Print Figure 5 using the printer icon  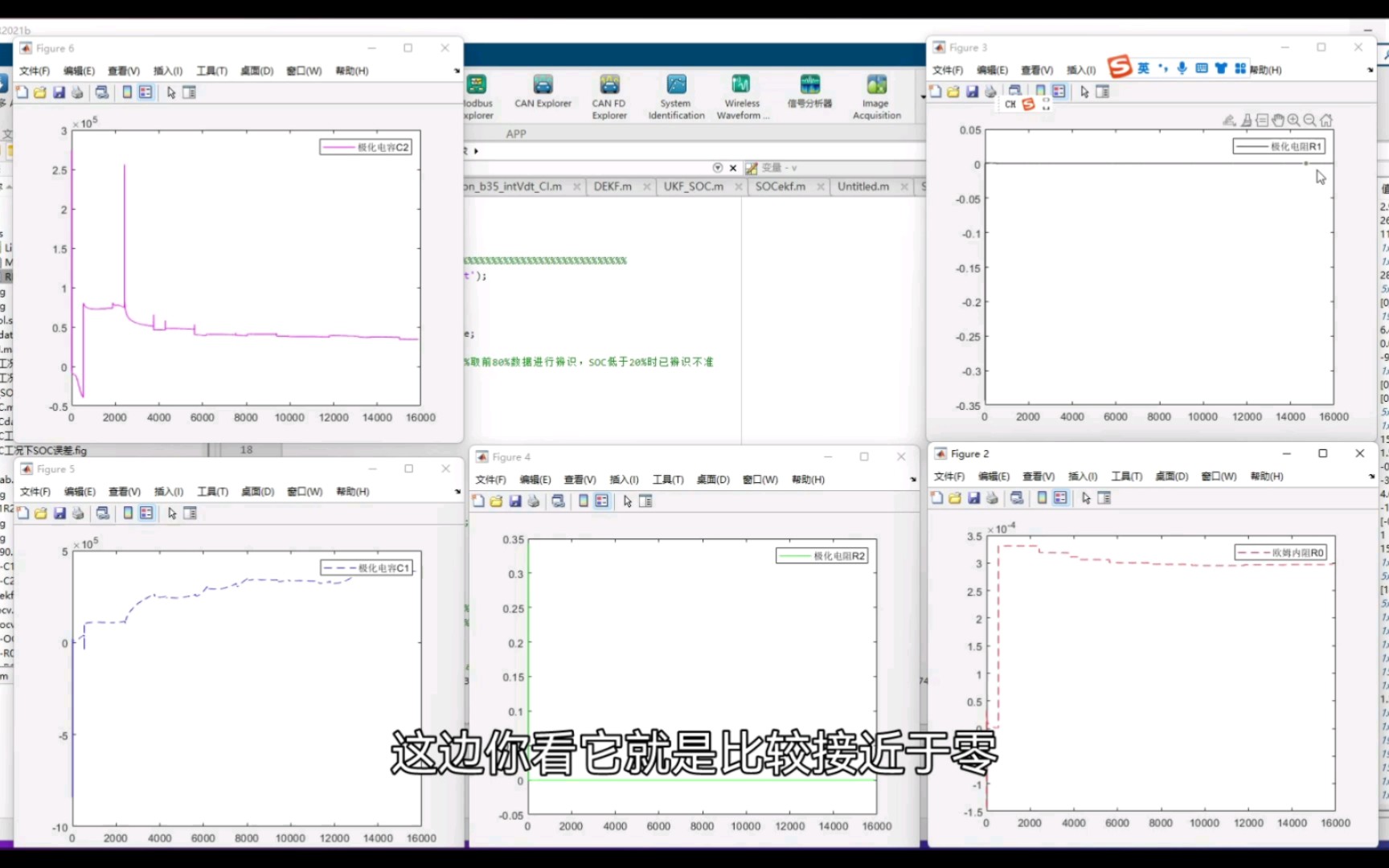click(78, 513)
